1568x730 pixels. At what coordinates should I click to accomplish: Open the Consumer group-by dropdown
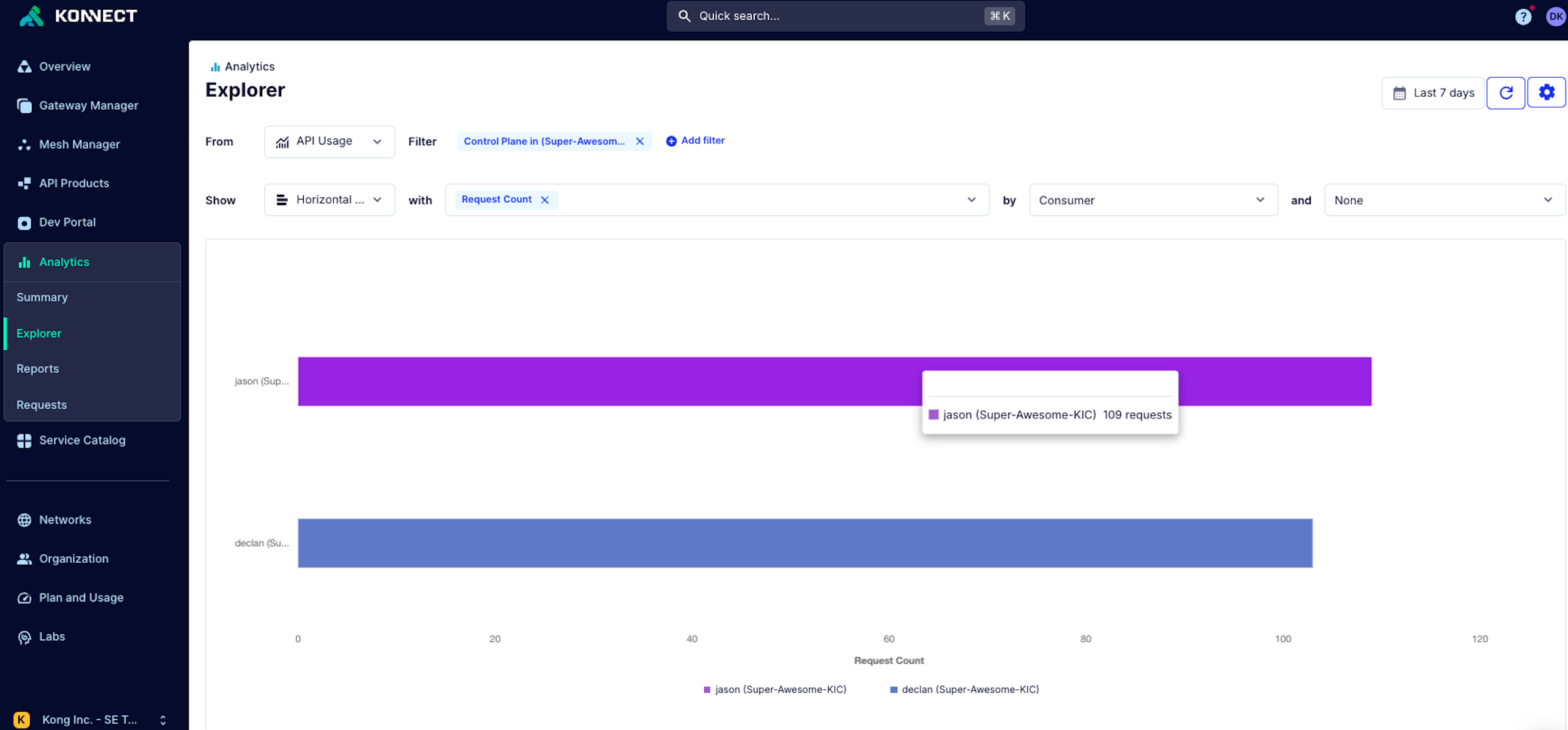point(1153,200)
